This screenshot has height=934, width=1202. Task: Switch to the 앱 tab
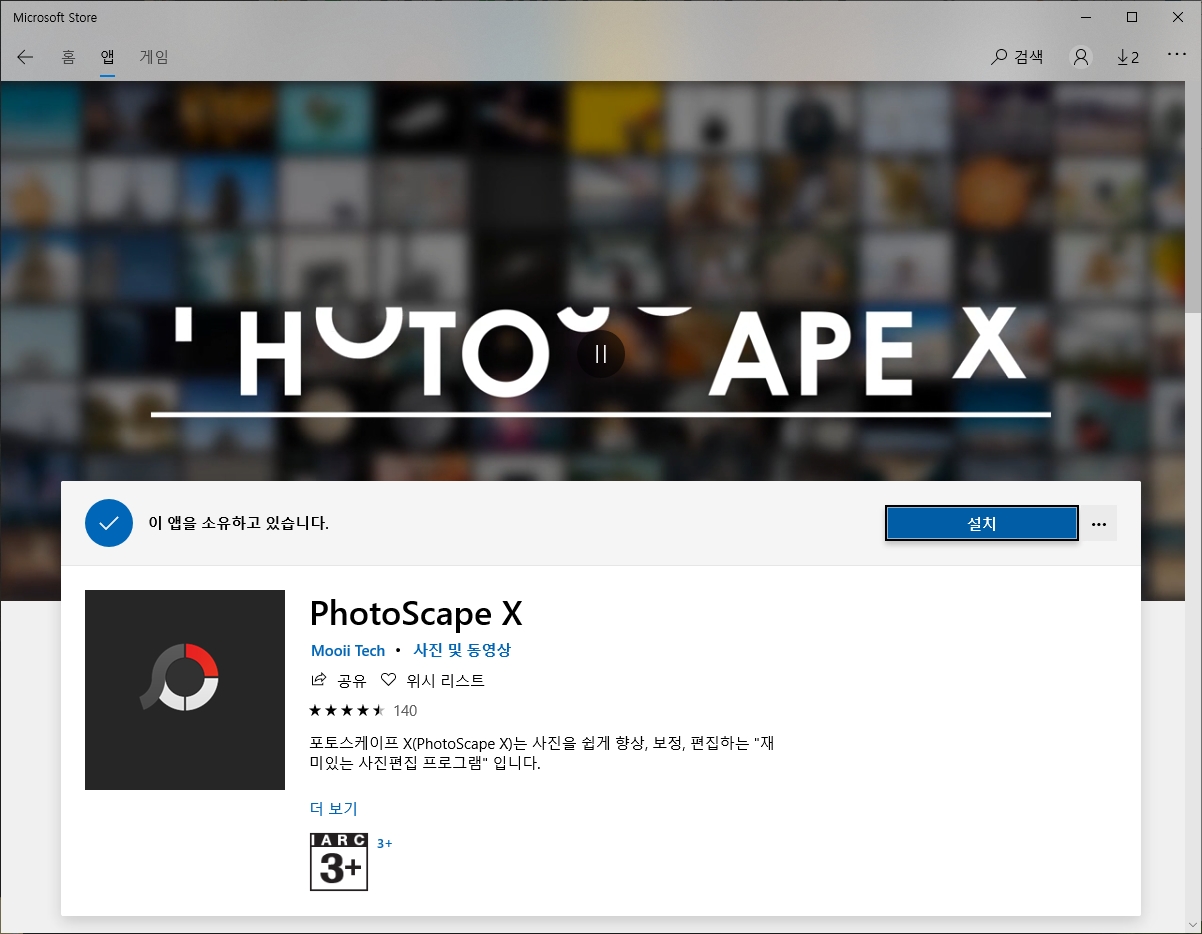107,57
